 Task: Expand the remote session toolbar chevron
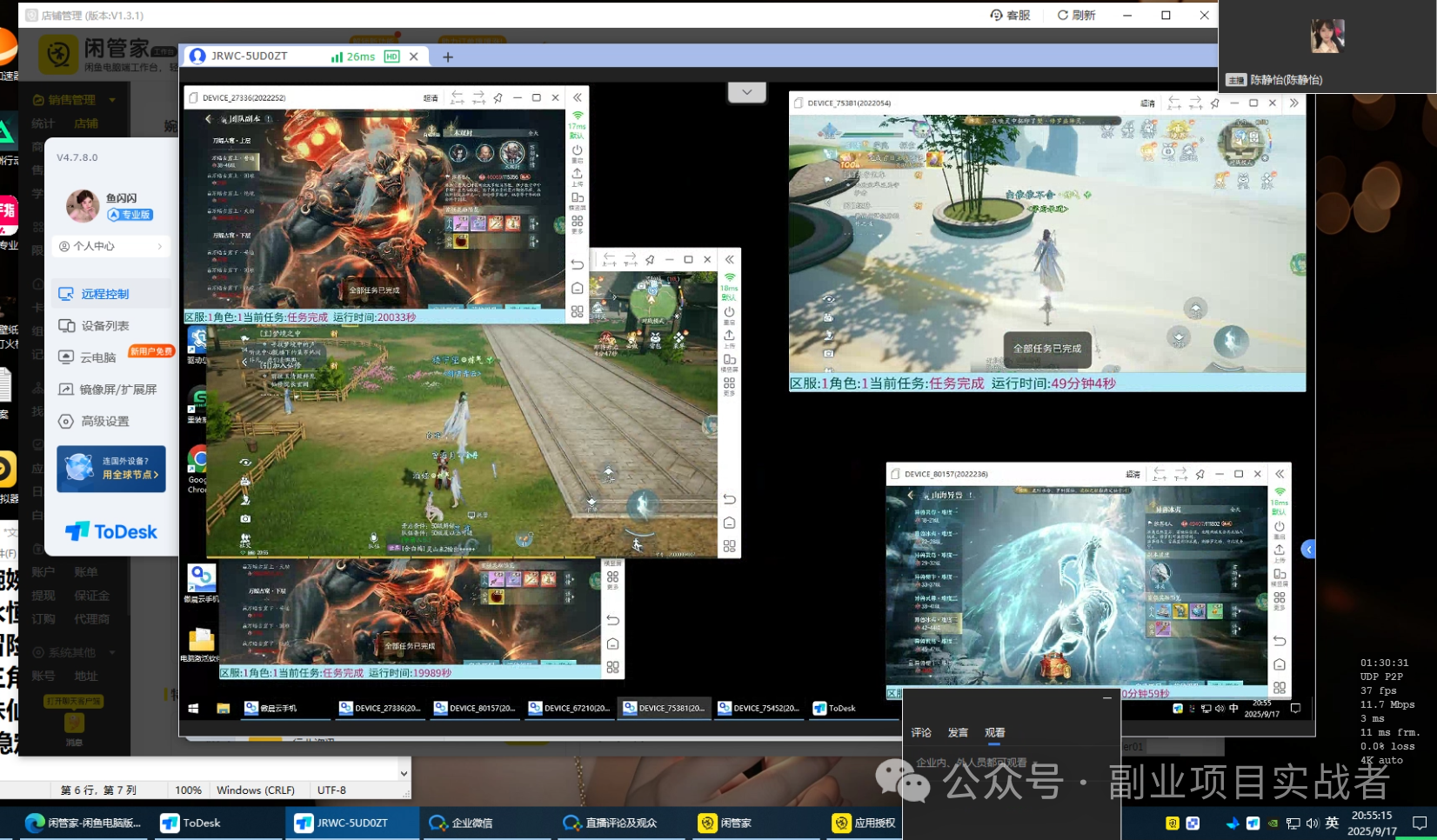pos(746,91)
